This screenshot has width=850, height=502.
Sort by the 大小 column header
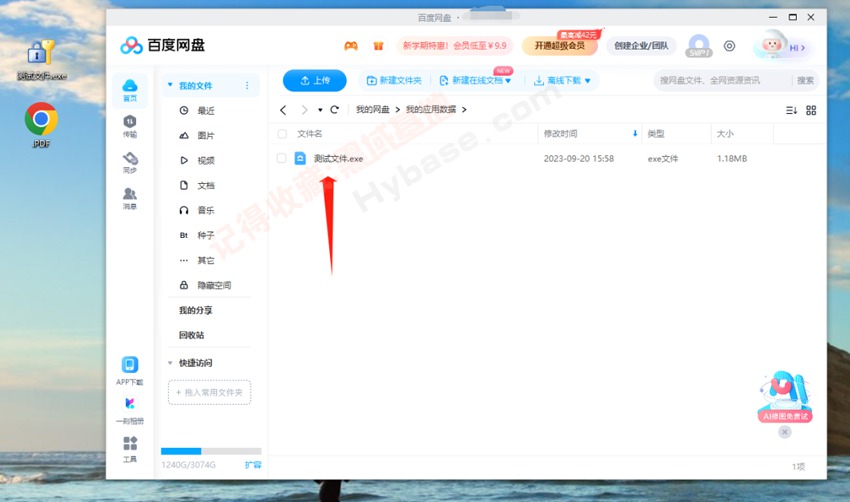725,134
